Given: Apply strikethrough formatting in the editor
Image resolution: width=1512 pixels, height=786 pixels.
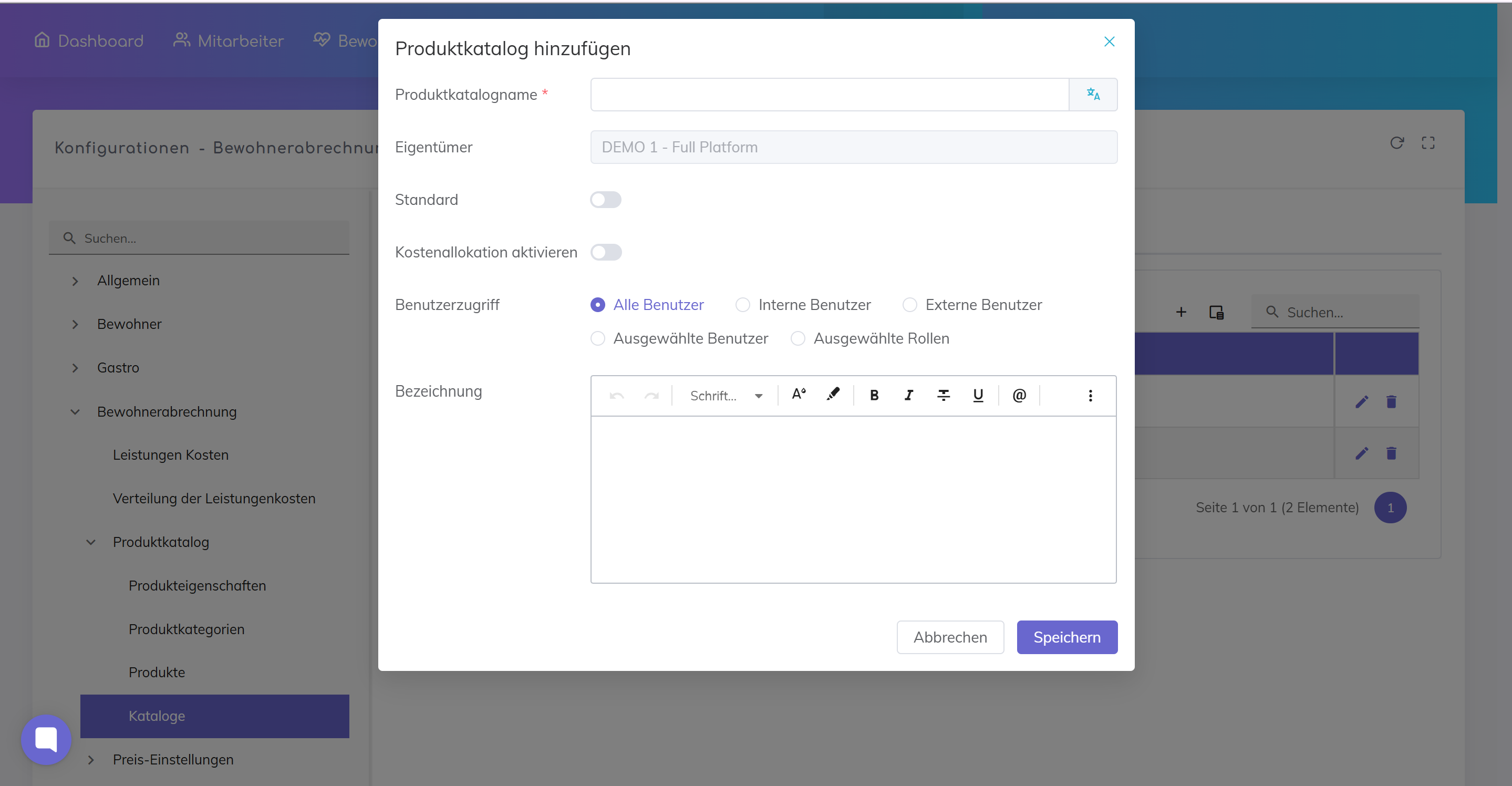Looking at the screenshot, I should point(943,395).
